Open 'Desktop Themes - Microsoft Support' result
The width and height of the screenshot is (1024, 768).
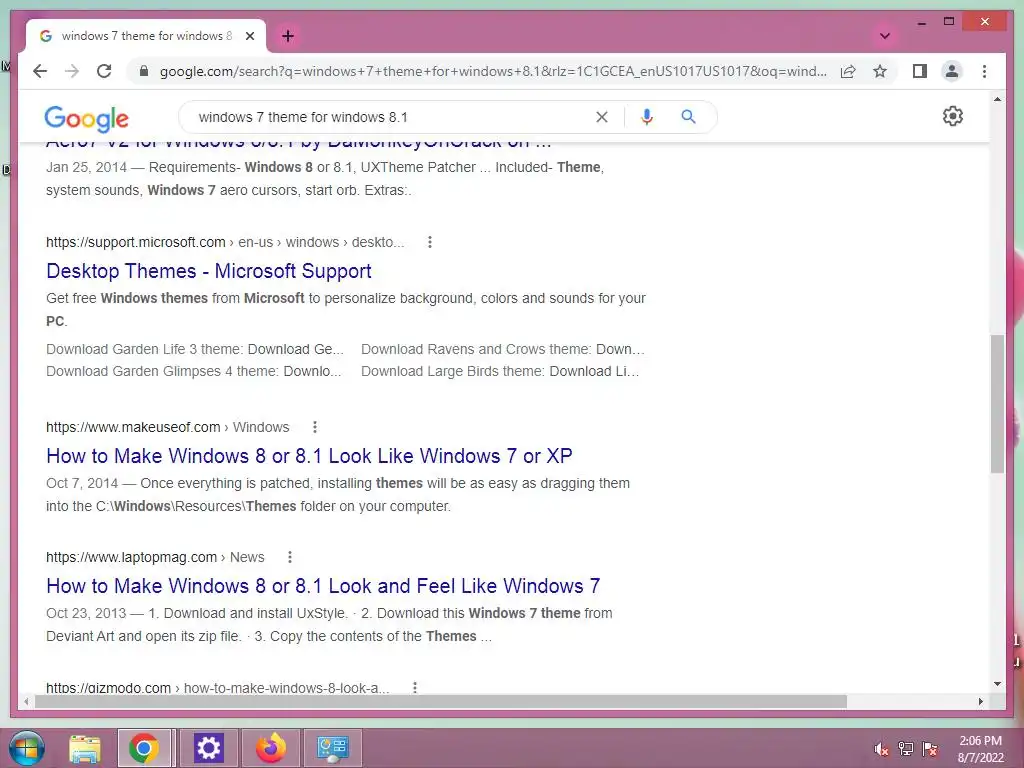[x=209, y=271]
